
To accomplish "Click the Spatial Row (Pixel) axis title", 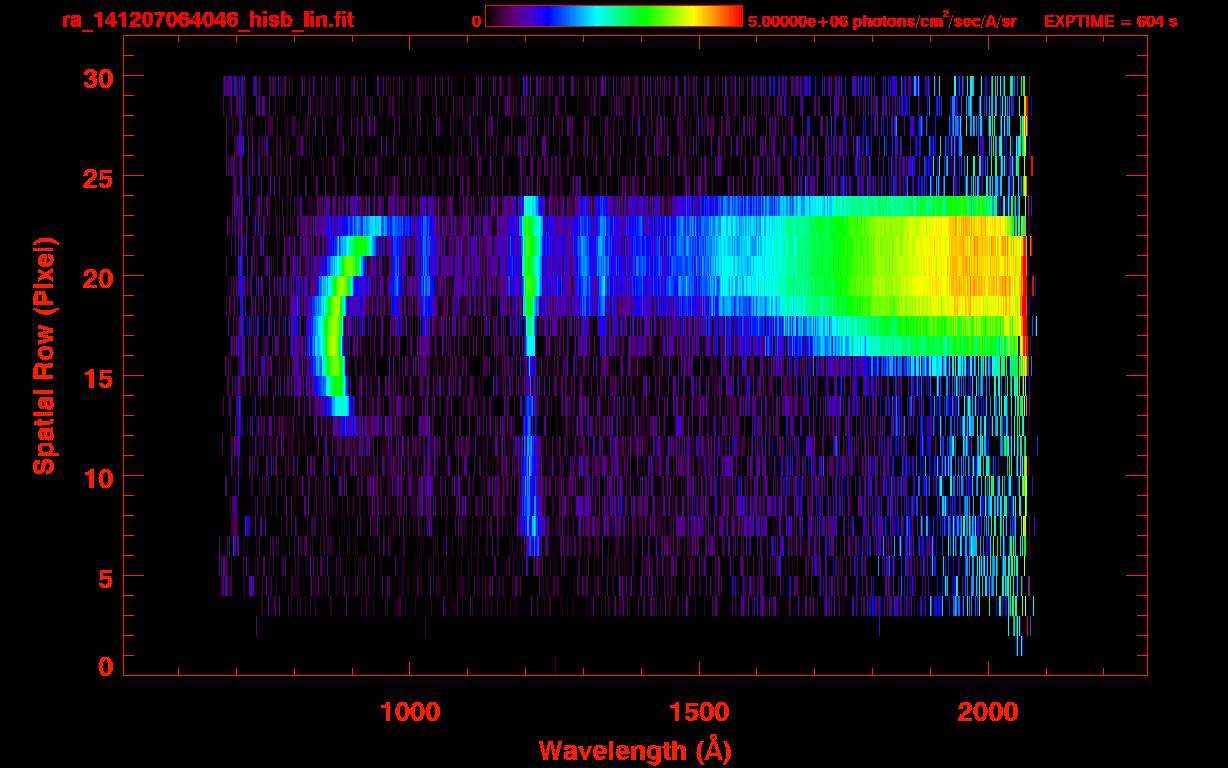I will pyautogui.click(x=44, y=355).
